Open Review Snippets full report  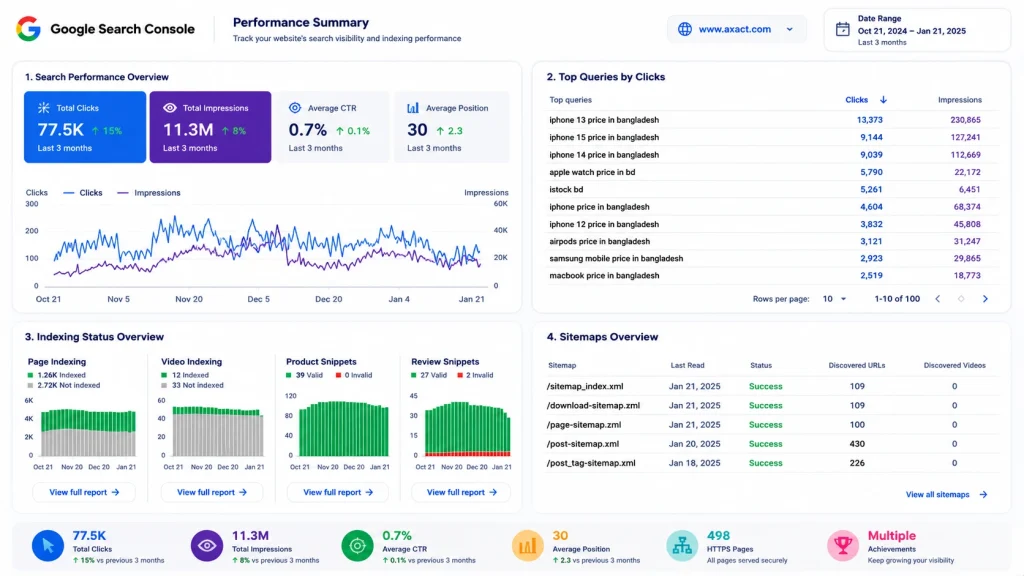click(x=461, y=492)
